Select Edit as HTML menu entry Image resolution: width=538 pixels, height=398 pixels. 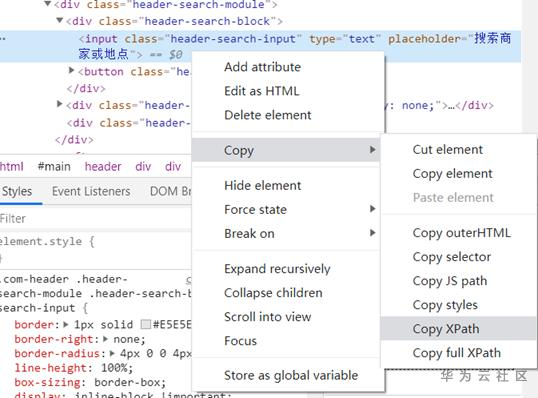pos(262,91)
